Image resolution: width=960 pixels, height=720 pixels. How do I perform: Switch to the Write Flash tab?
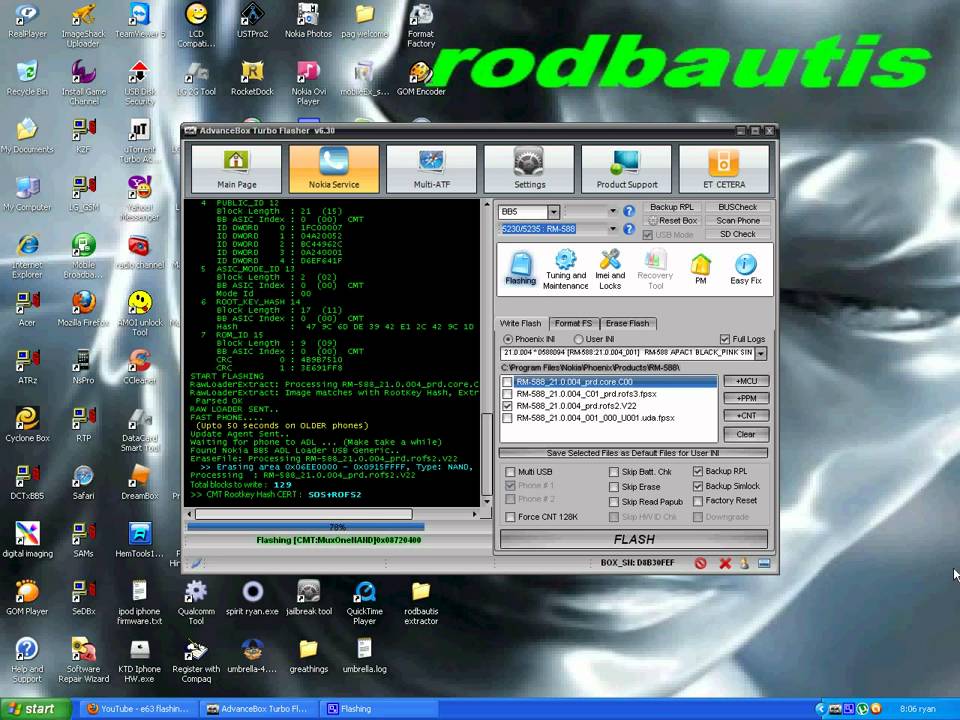(x=520, y=323)
